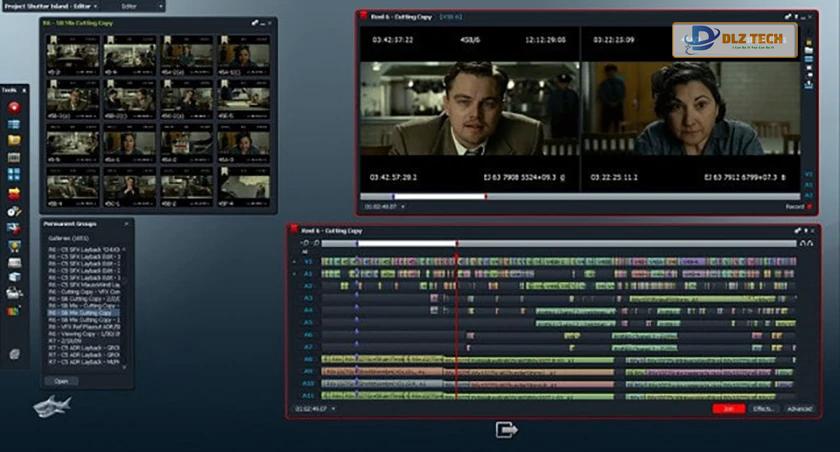Click the timeline overview bar at top
Viewport: 840px width, 452px height.
pyautogui.click(x=559, y=243)
